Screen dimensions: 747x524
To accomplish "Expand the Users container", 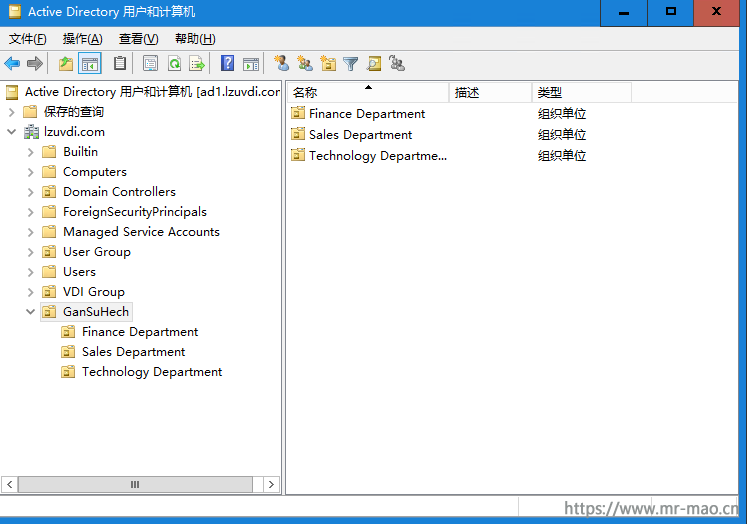I will click(x=31, y=272).
